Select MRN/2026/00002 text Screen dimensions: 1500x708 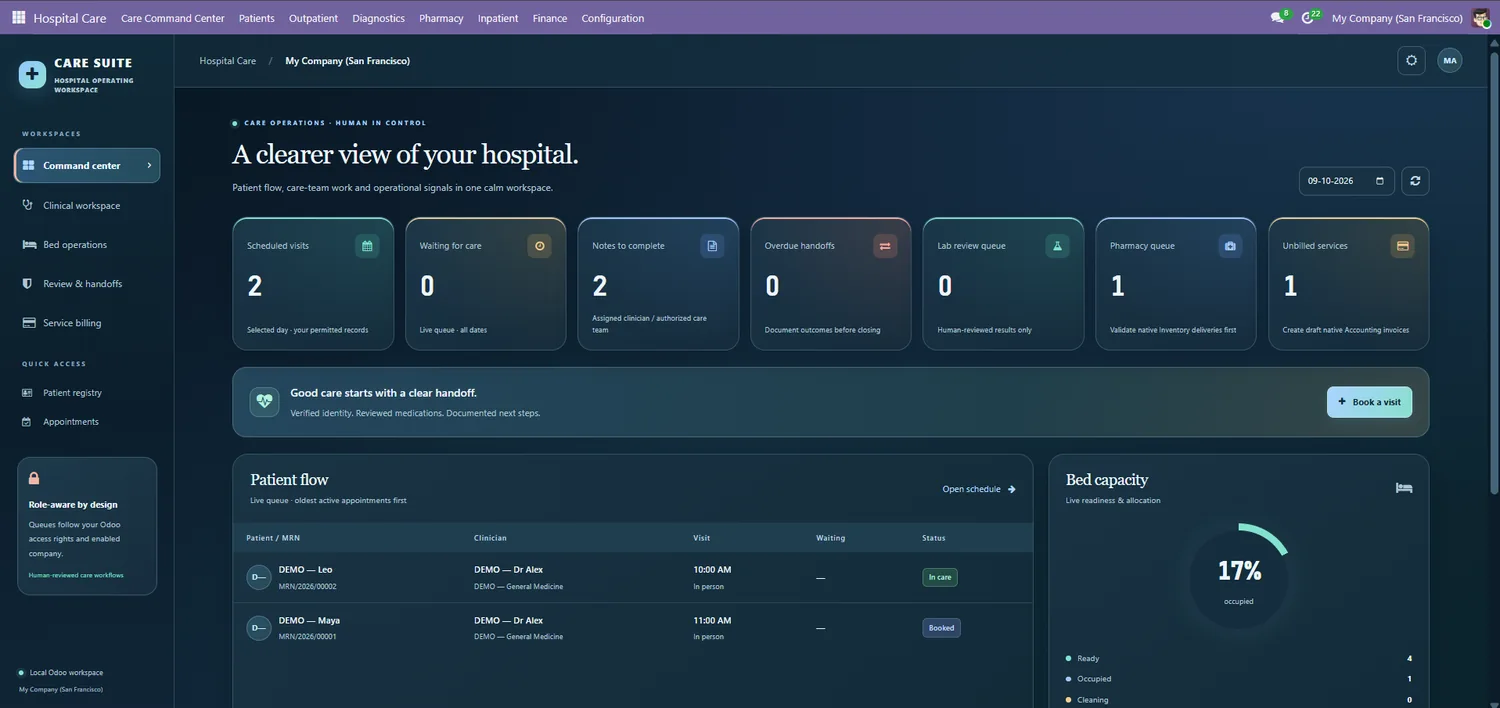click(x=307, y=587)
